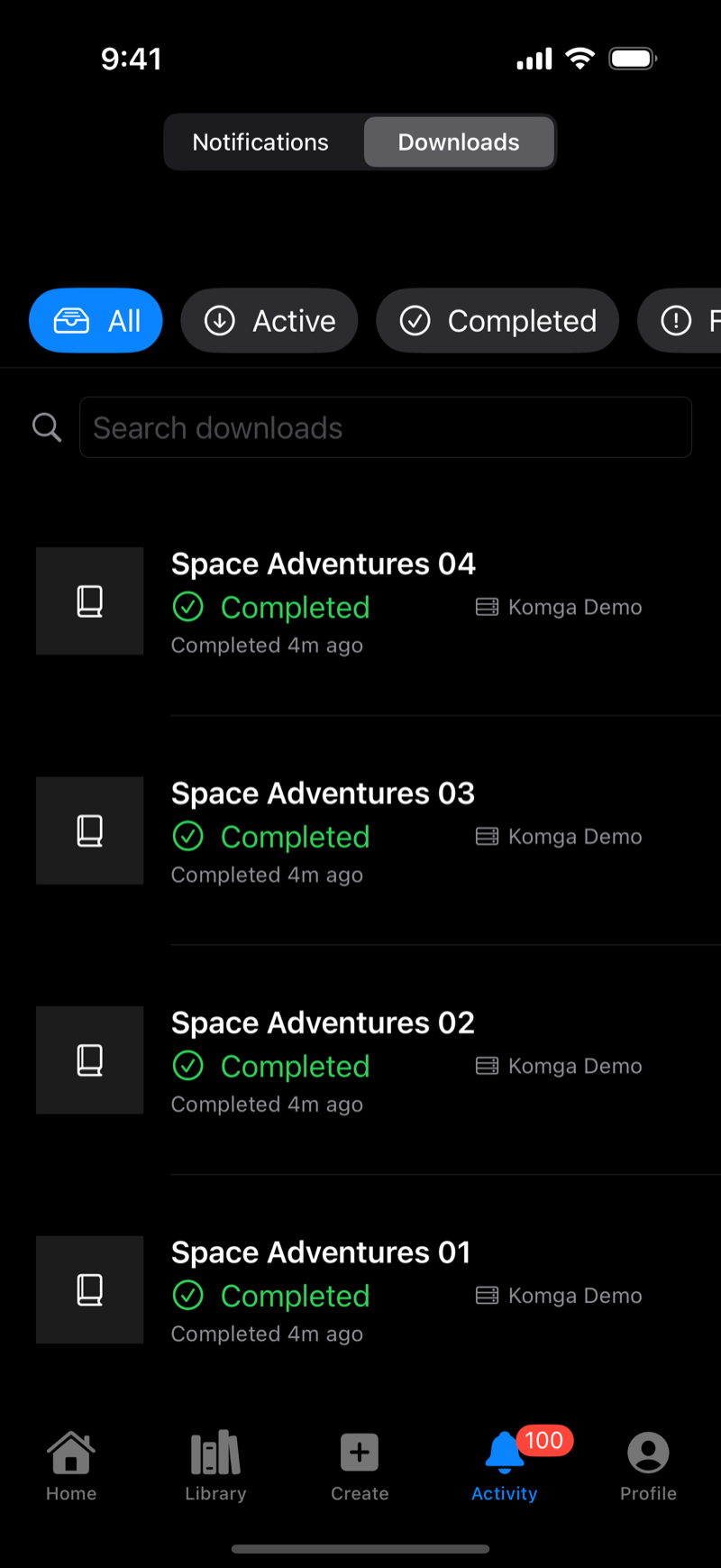
Task: Click the search magnifying glass icon
Action: 47,427
